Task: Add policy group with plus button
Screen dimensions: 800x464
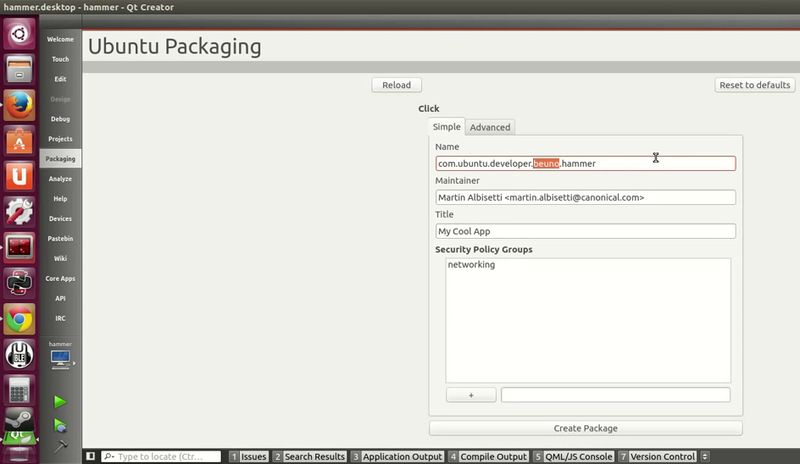Action: click(x=471, y=395)
